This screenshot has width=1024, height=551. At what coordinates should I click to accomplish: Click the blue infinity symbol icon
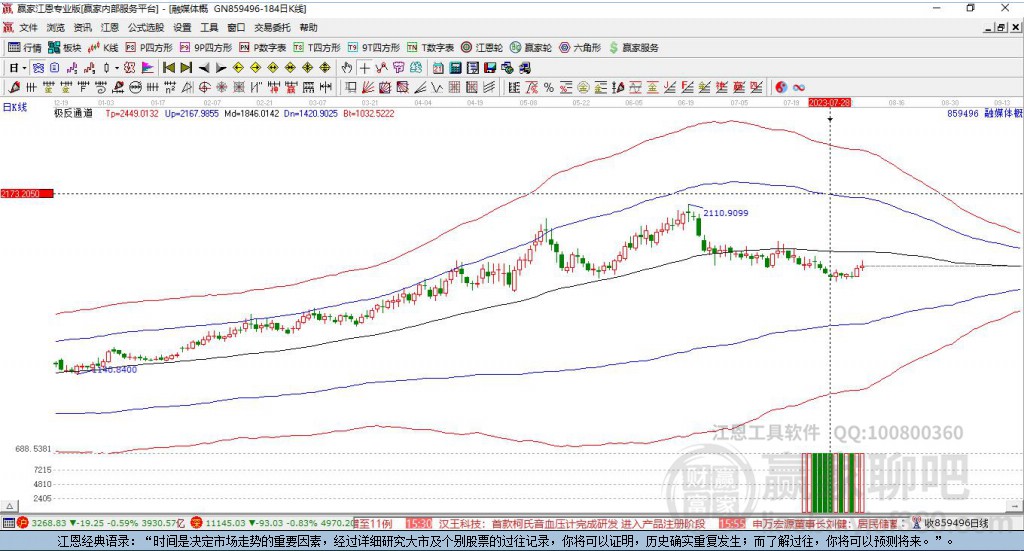click(x=799, y=87)
